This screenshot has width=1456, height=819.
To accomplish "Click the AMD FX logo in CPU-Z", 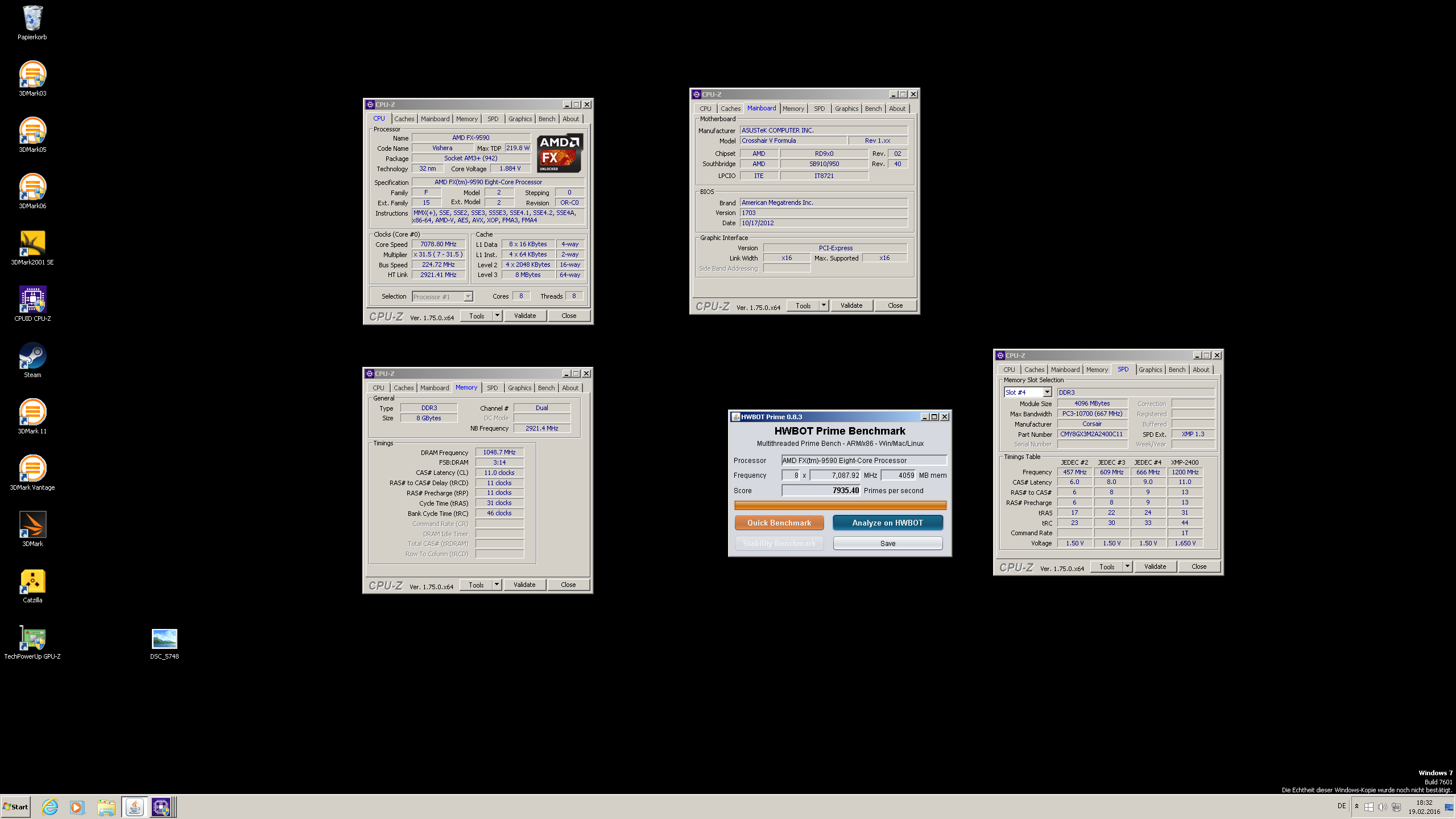I will (559, 153).
